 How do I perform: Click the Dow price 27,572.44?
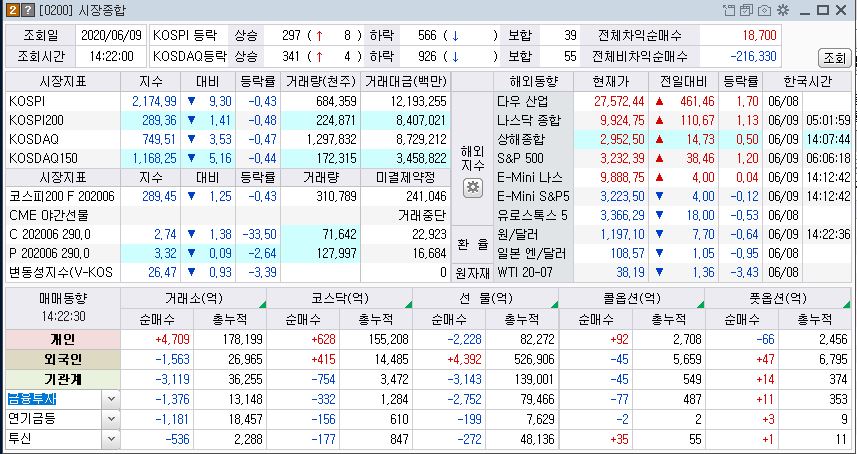[618, 101]
